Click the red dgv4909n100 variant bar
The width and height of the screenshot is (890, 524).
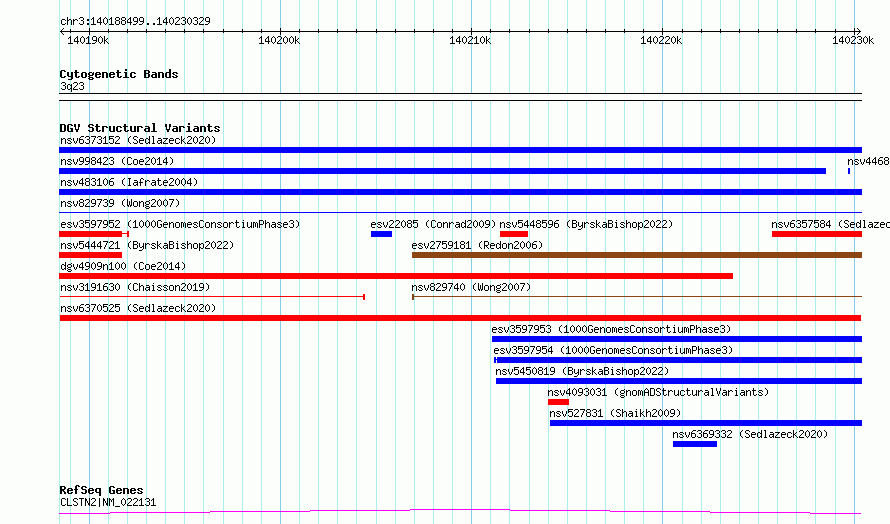tap(396, 276)
